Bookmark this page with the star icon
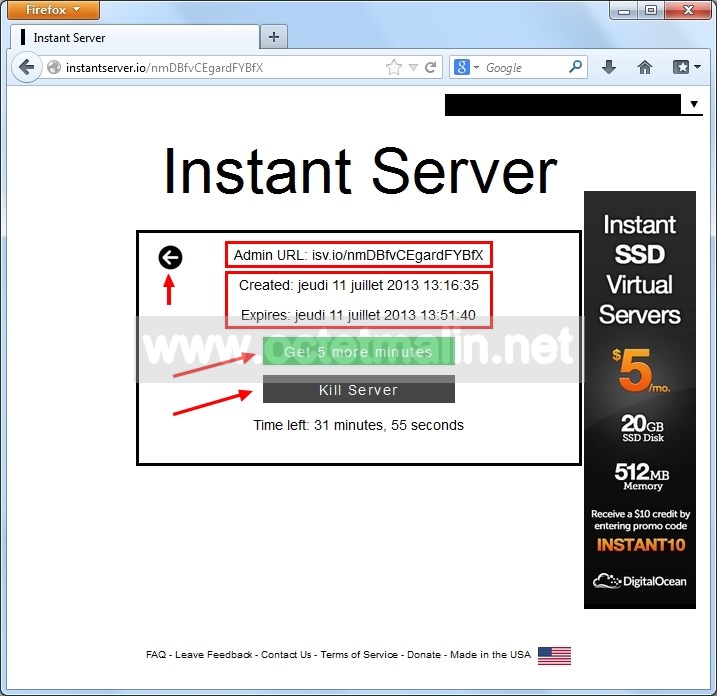The width and height of the screenshot is (717, 696). [394, 68]
